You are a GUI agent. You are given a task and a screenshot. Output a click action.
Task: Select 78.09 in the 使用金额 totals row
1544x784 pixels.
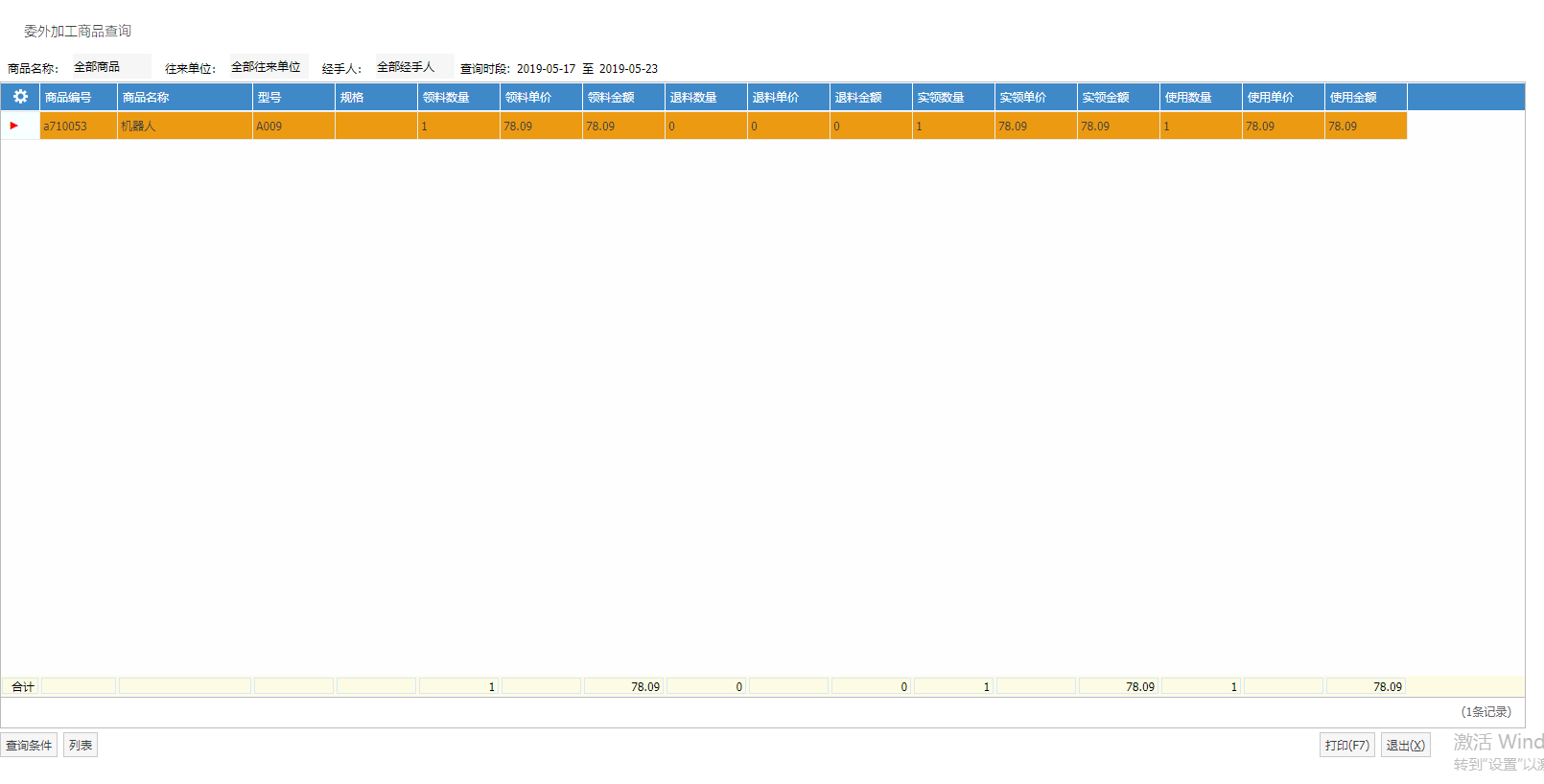pos(1366,686)
